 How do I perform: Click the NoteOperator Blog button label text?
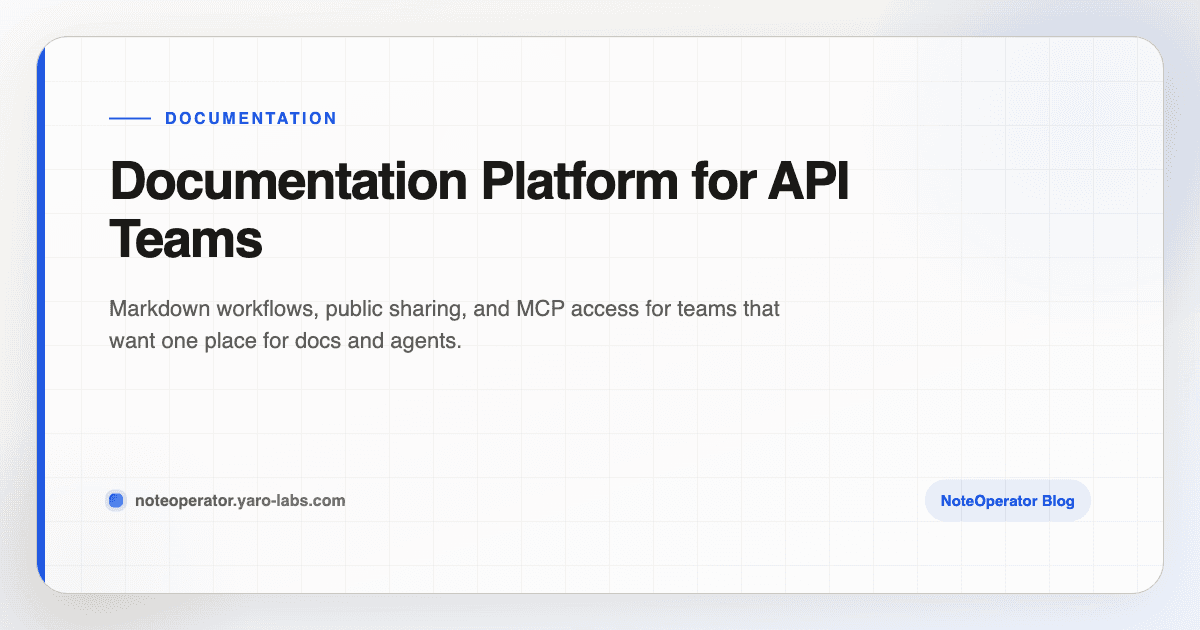coord(1007,500)
